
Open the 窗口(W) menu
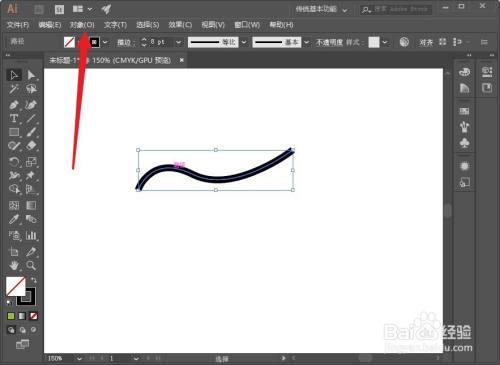(247, 25)
